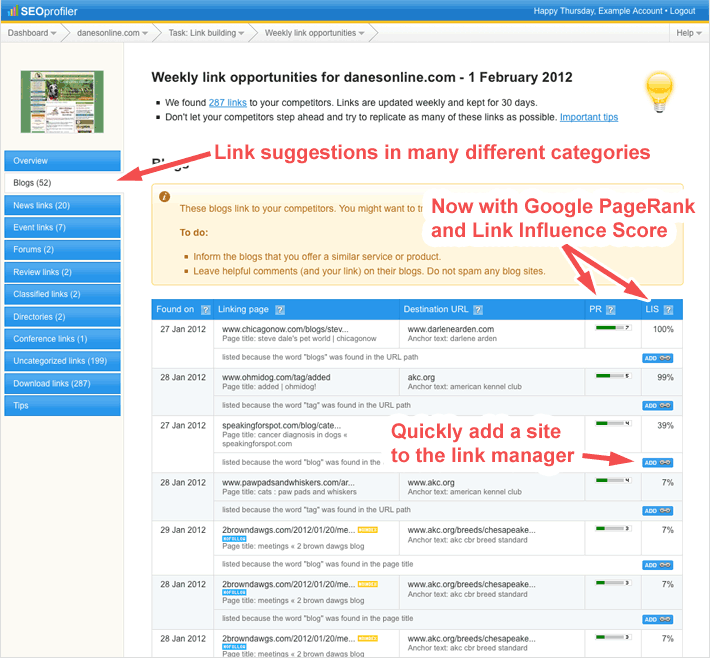Select the Overview sidebar tab
Image resolution: width=710 pixels, height=658 pixels.
(62, 161)
